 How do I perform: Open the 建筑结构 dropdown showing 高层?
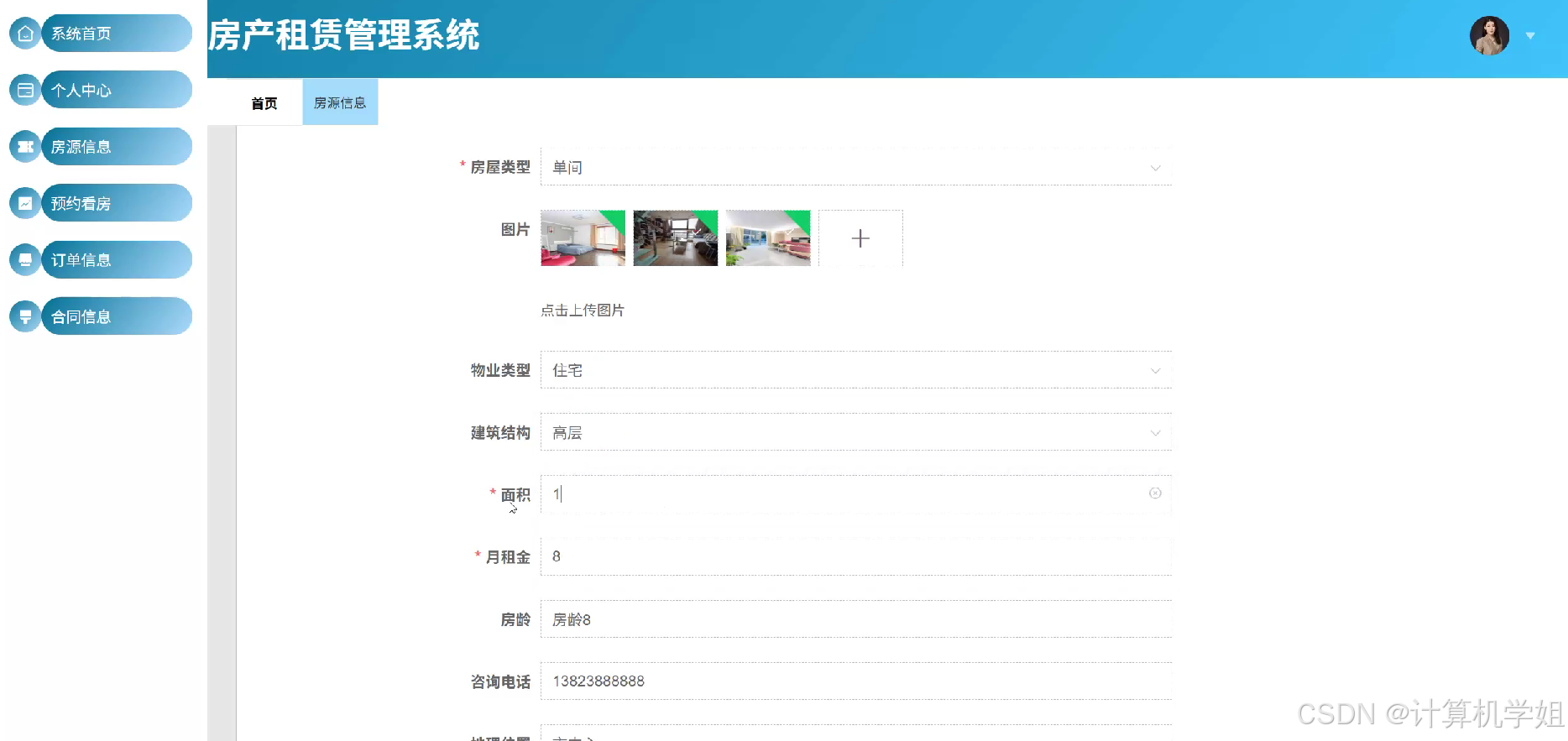click(856, 432)
